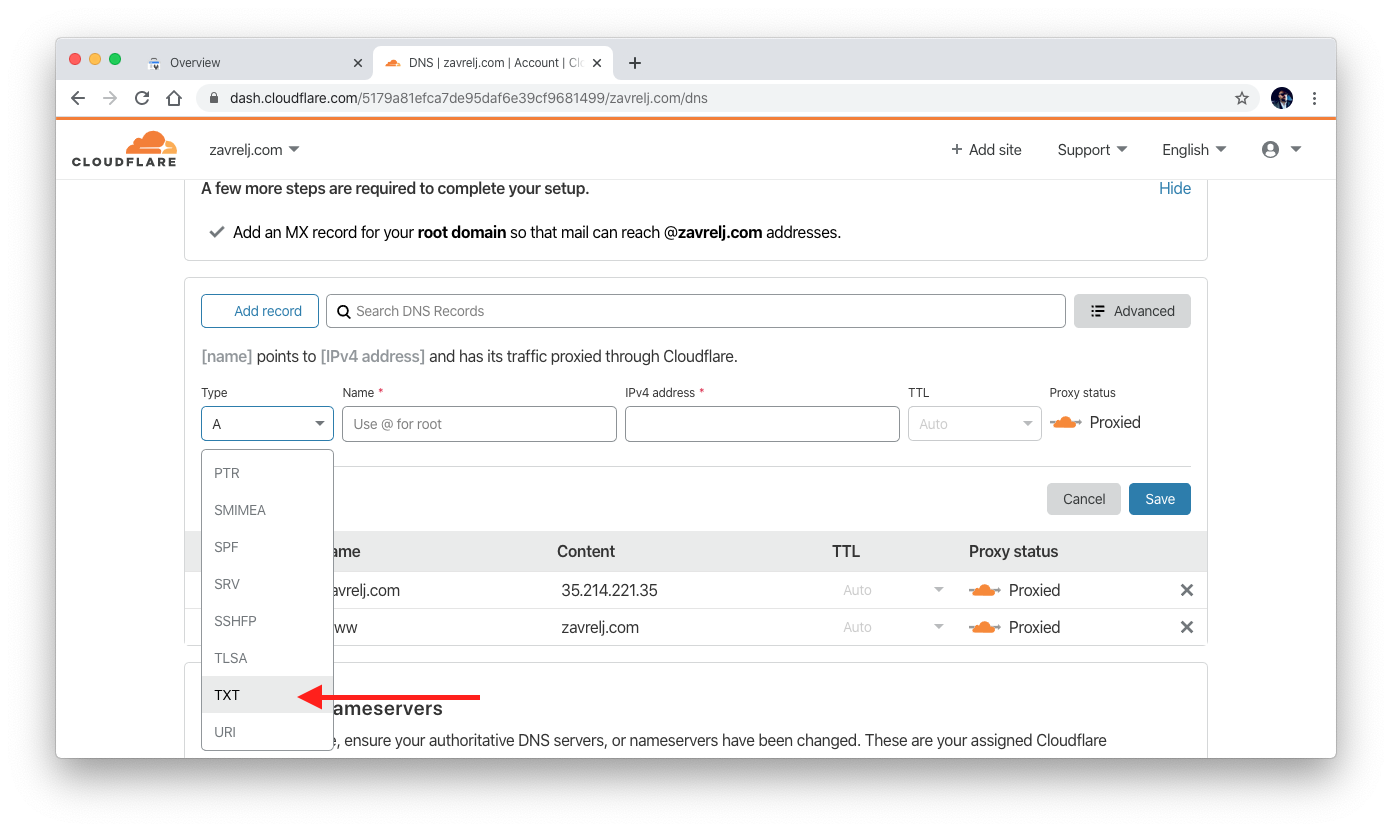The height and width of the screenshot is (832, 1392).
Task: Click the Proxy status column header
Action: pos(1013,551)
